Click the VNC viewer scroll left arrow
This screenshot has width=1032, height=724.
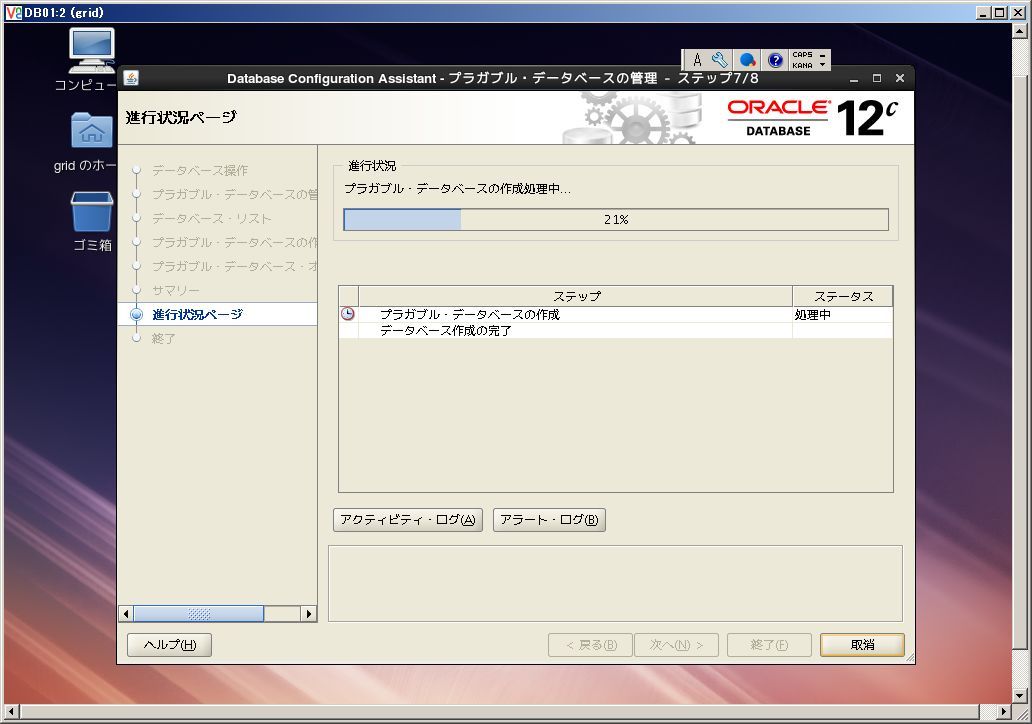tap(11, 711)
